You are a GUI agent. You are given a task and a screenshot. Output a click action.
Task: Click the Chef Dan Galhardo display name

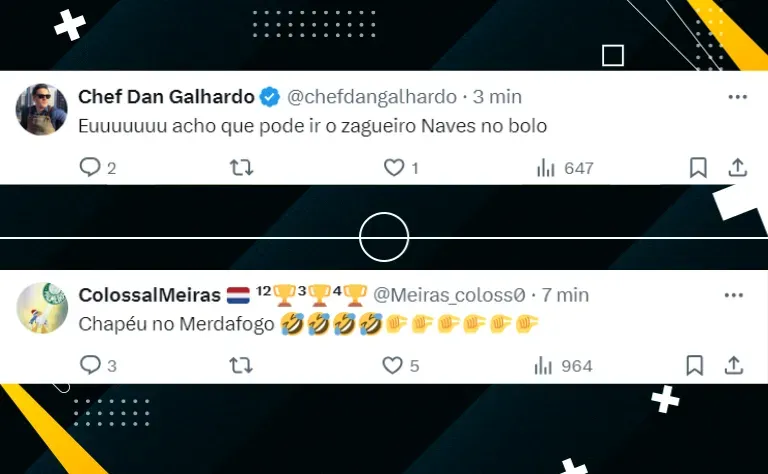tap(166, 97)
